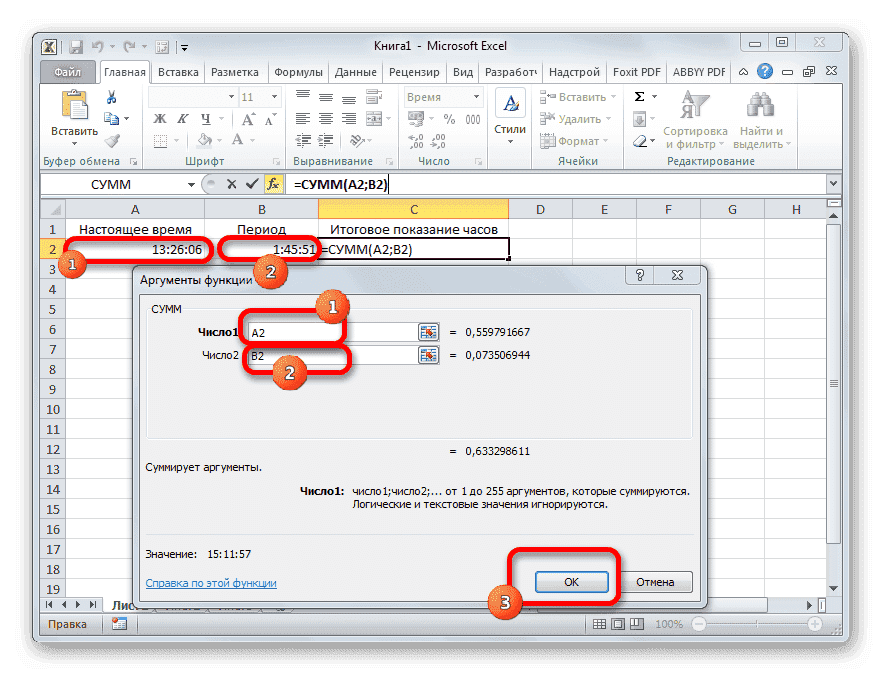
Task: Open the Время number format dropdown
Action: (477, 97)
